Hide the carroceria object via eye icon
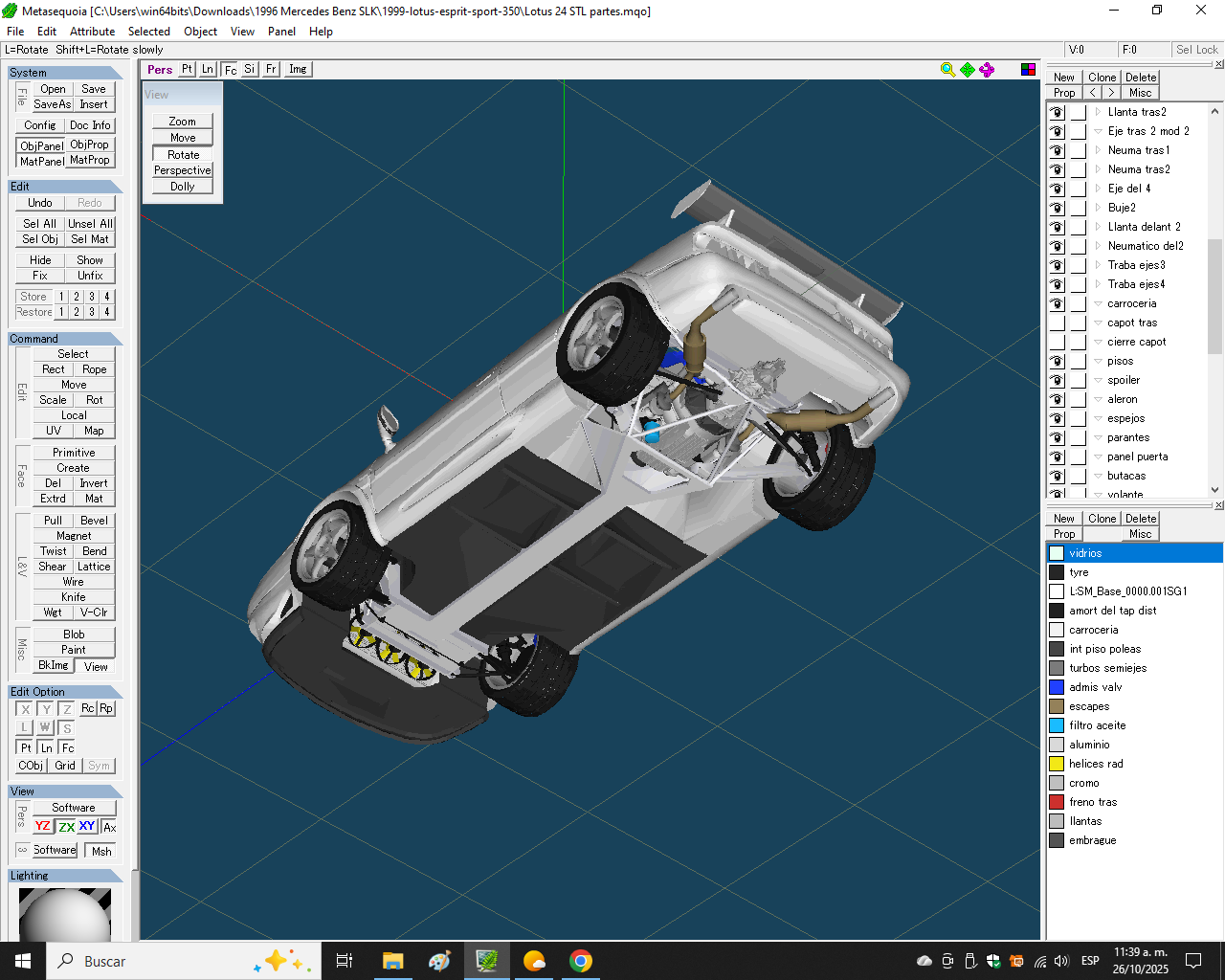1225x980 pixels. [1057, 303]
